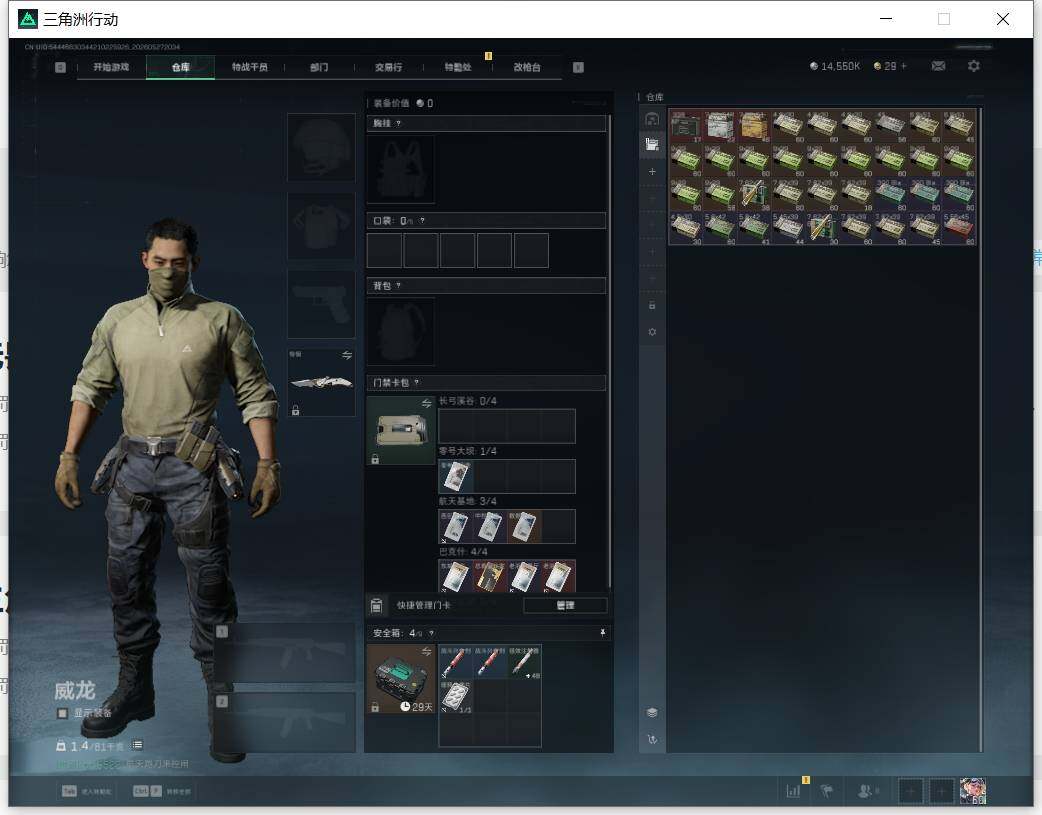Click swap arrows on the knife slot
The image size is (1042, 815).
(347, 355)
